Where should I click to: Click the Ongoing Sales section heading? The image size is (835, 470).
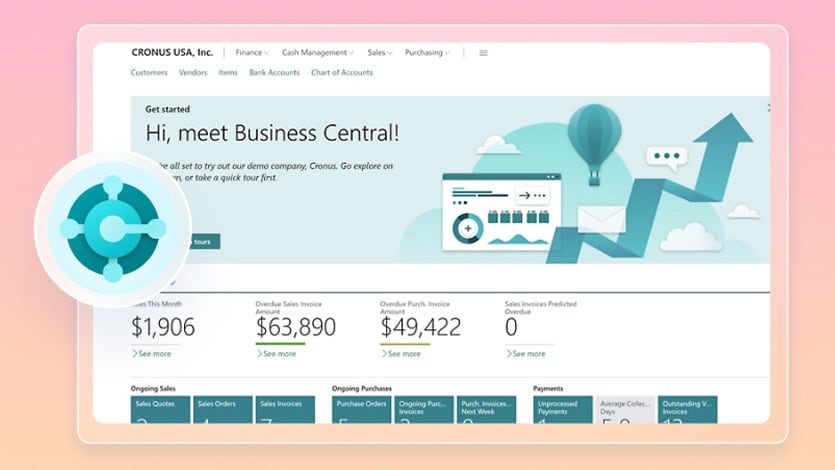153,389
